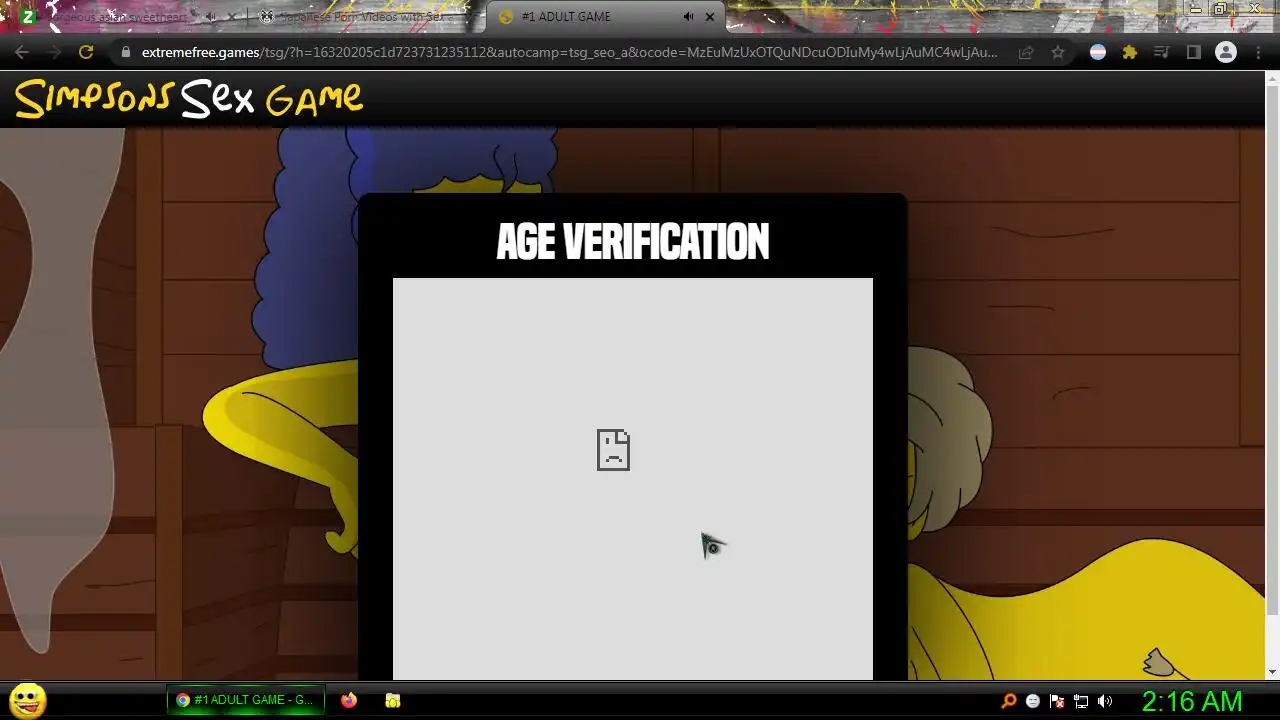Viewport: 1280px width, 720px height.
Task: Restore the browser window size
Action: (1221, 9)
